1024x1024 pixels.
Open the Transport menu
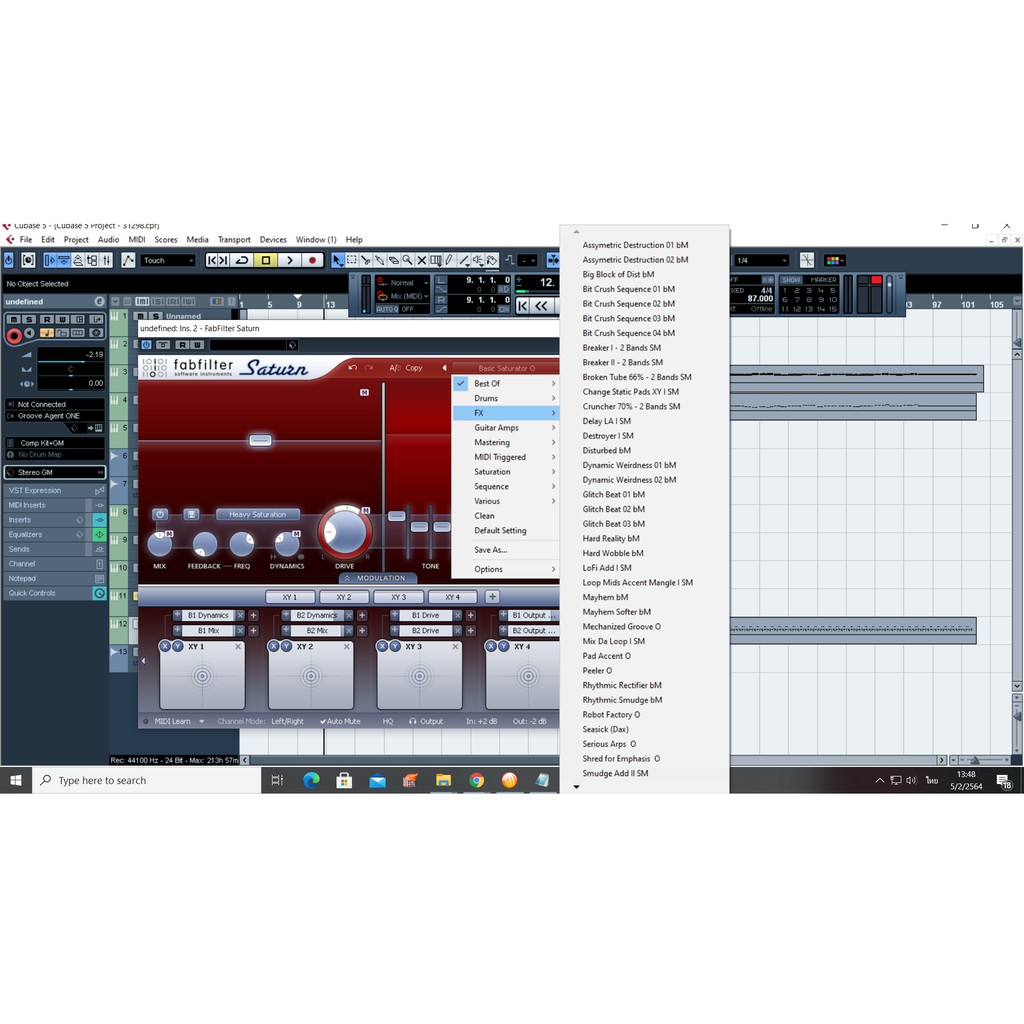tap(234, 240)
